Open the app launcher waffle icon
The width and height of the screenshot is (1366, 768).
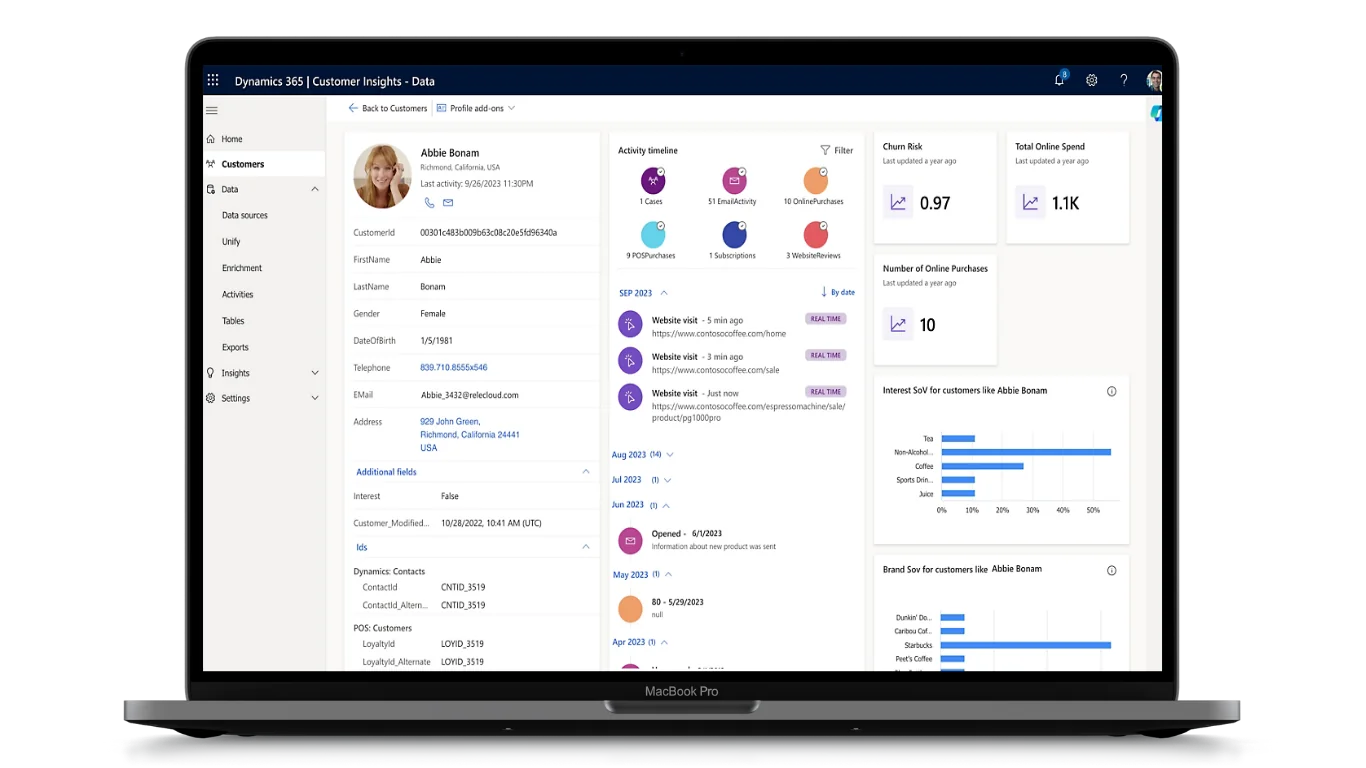212,81
